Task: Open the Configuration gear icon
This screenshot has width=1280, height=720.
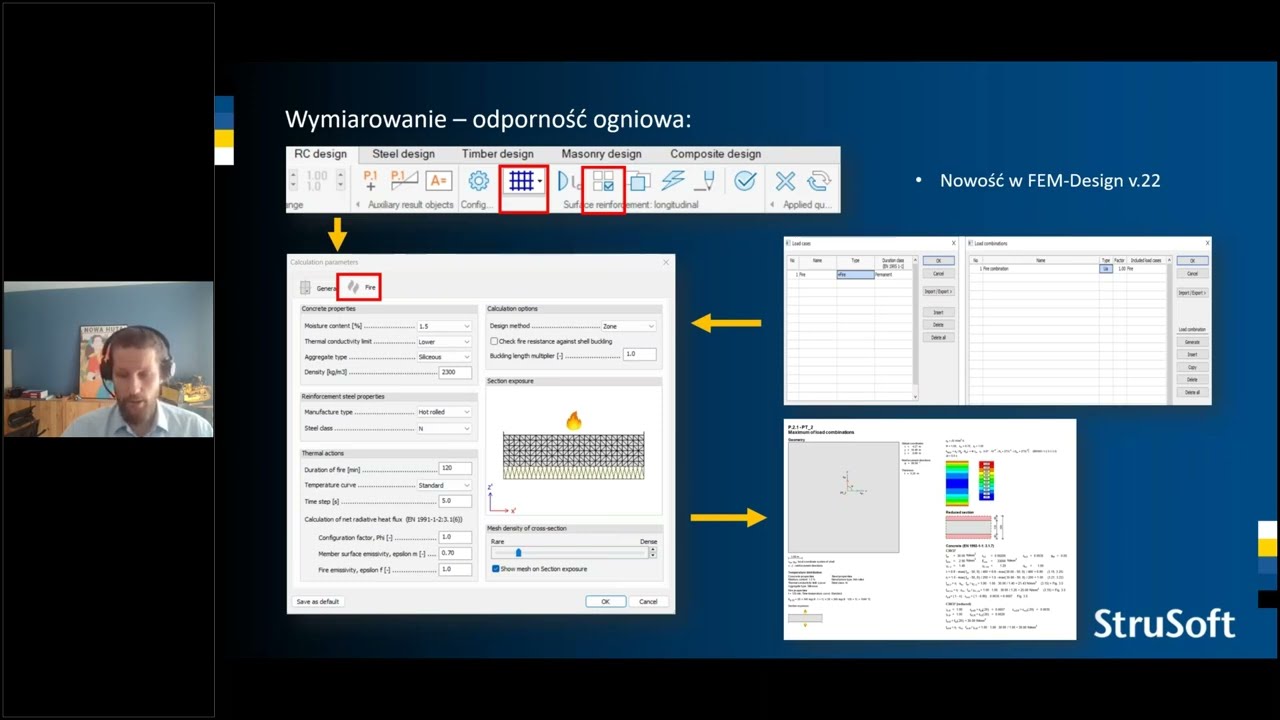Action: pos(479,181)
